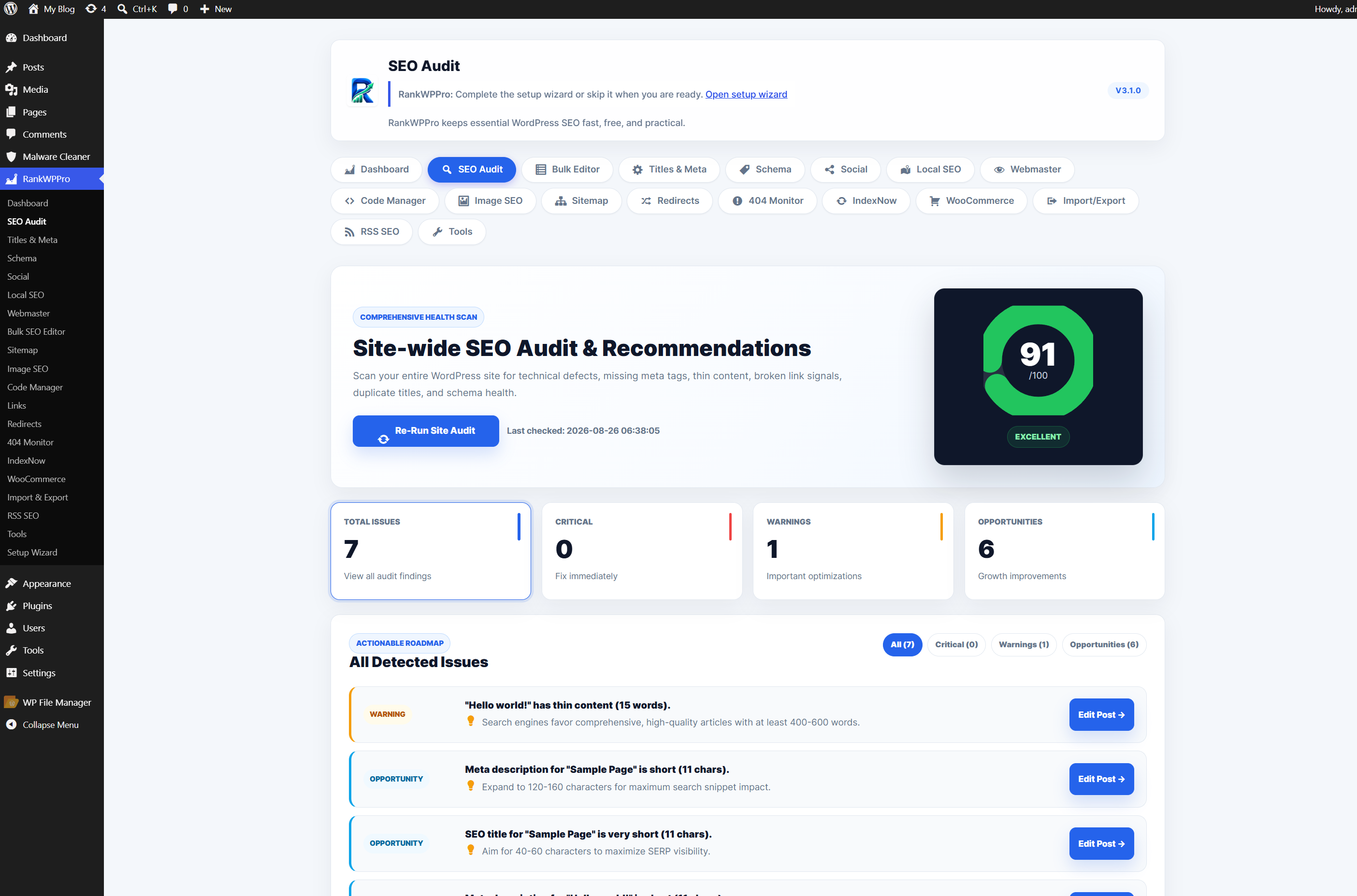1357x896 pixels.
Task: Click the RankWPPro logo in the header
Action: click(x=362, y=91)
